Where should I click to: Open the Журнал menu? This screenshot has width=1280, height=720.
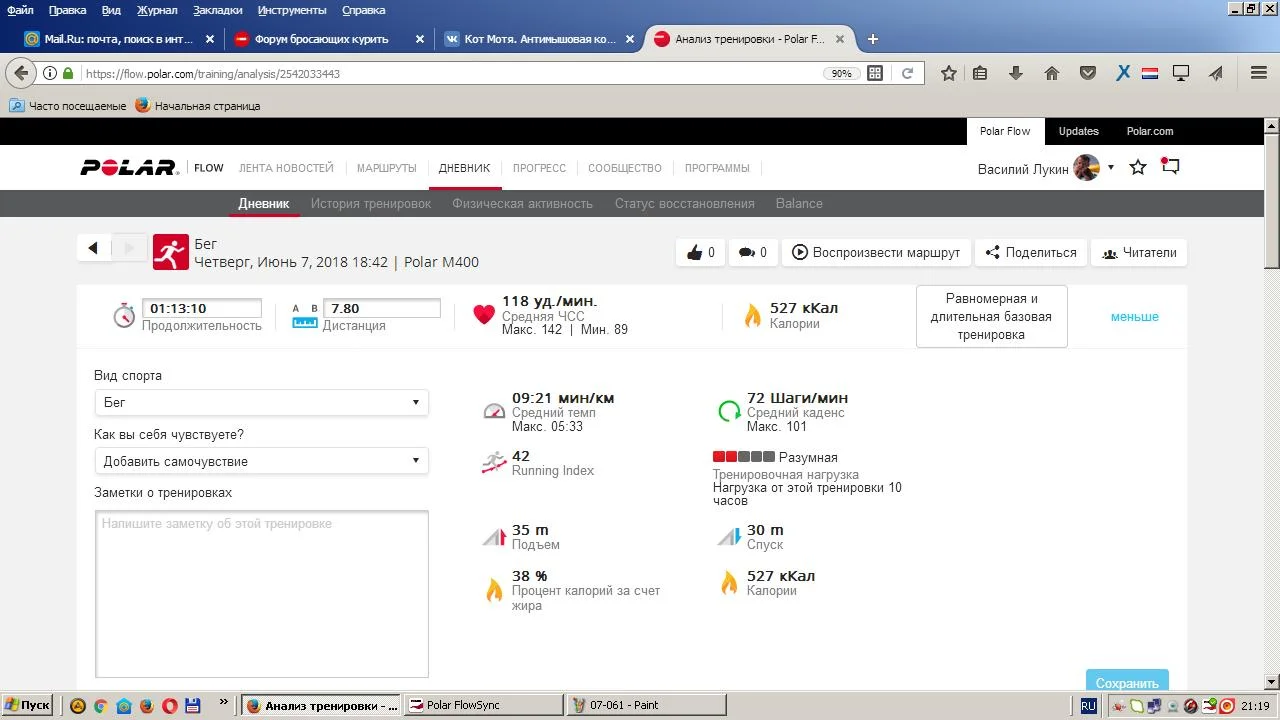click(157, 10)
